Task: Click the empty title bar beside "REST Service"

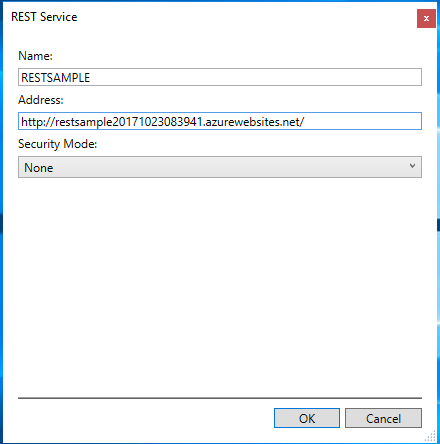Action: pyautogui.click(x=247, y=17)
